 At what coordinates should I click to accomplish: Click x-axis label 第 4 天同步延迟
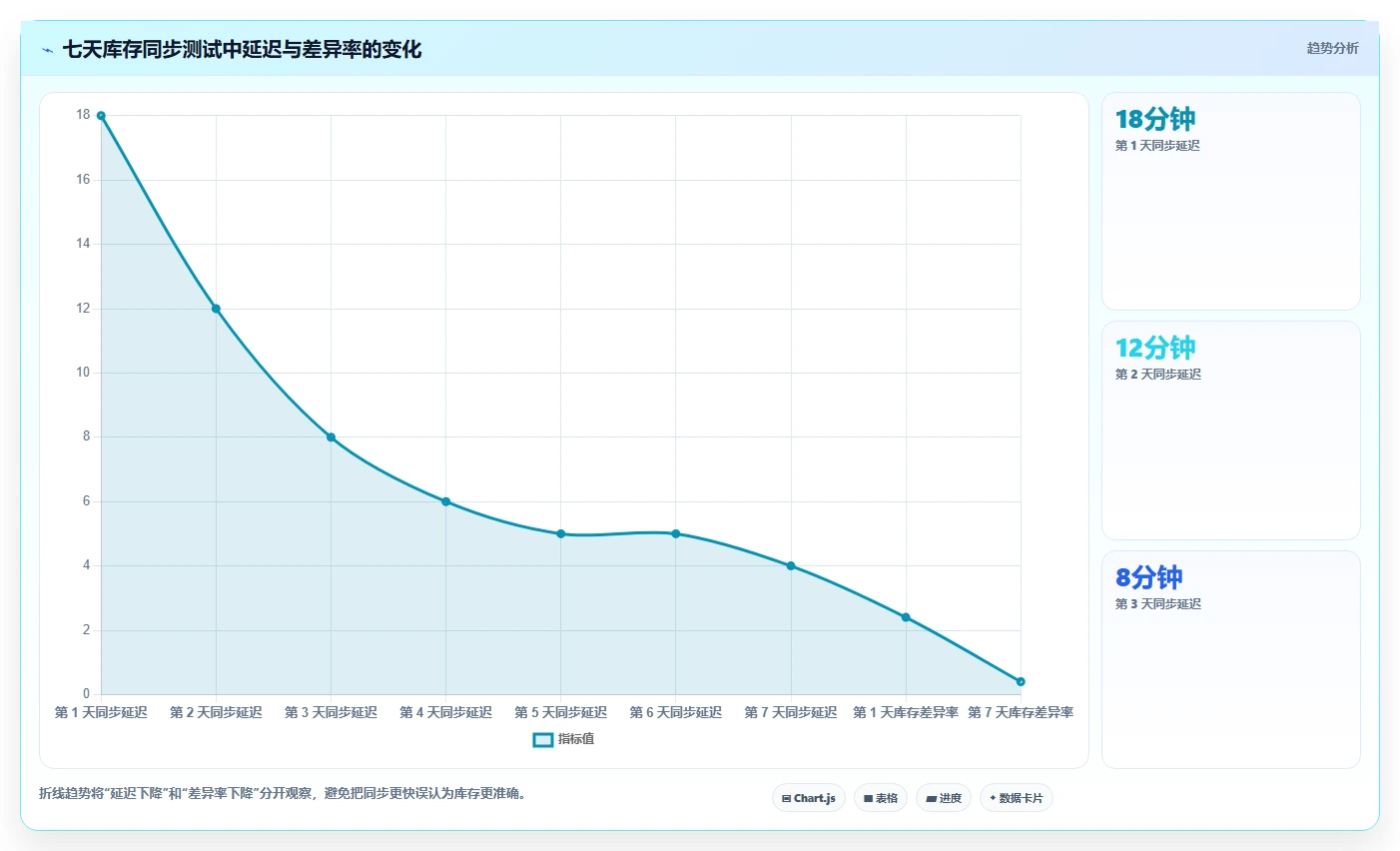coord(445,713)
